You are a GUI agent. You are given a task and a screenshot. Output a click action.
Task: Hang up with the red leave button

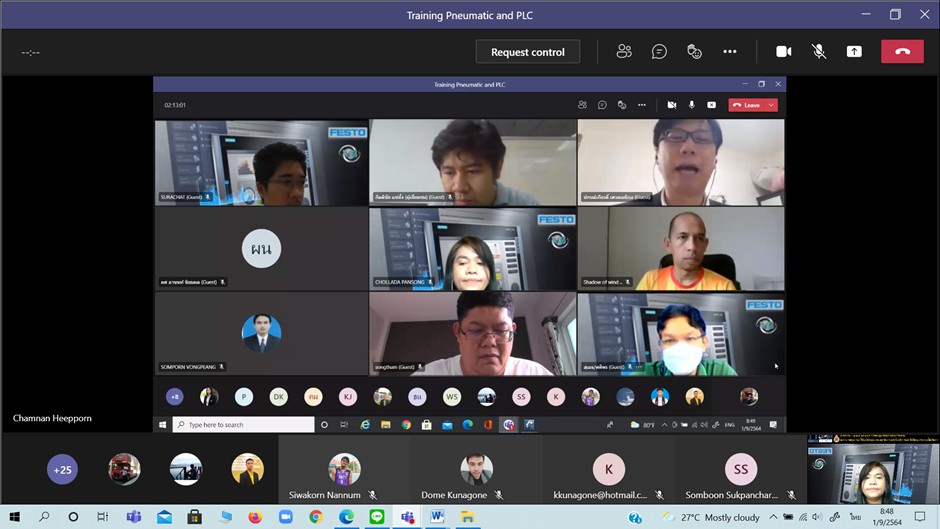902,52
